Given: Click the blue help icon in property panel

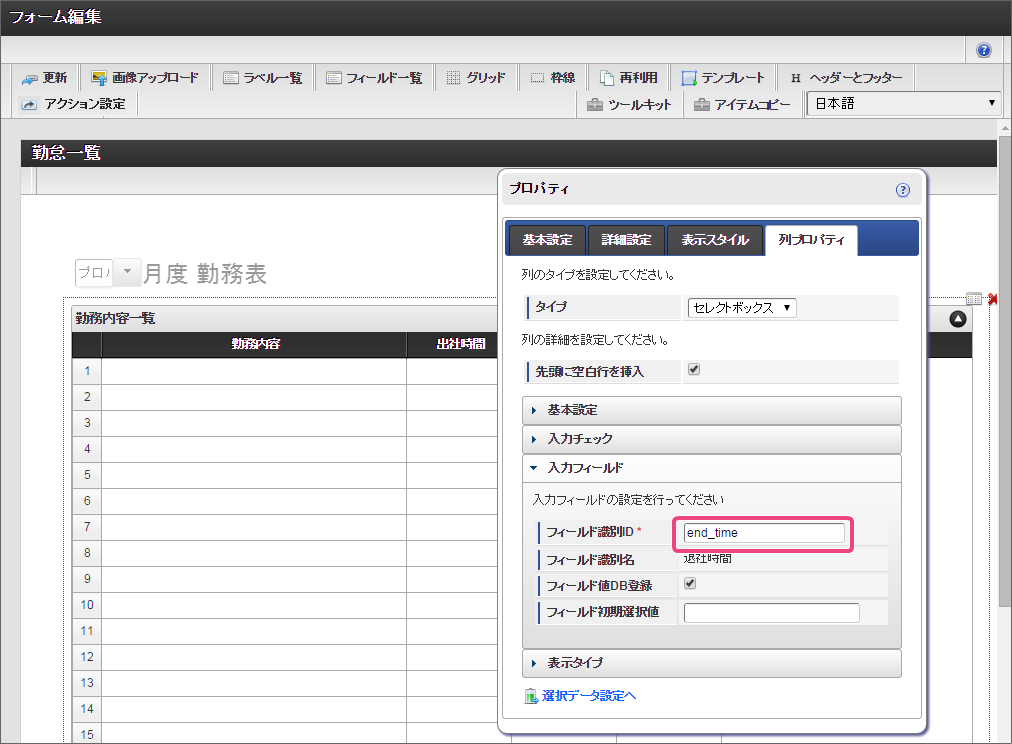Looking at the screenshot, I should (x=903, y=189).
